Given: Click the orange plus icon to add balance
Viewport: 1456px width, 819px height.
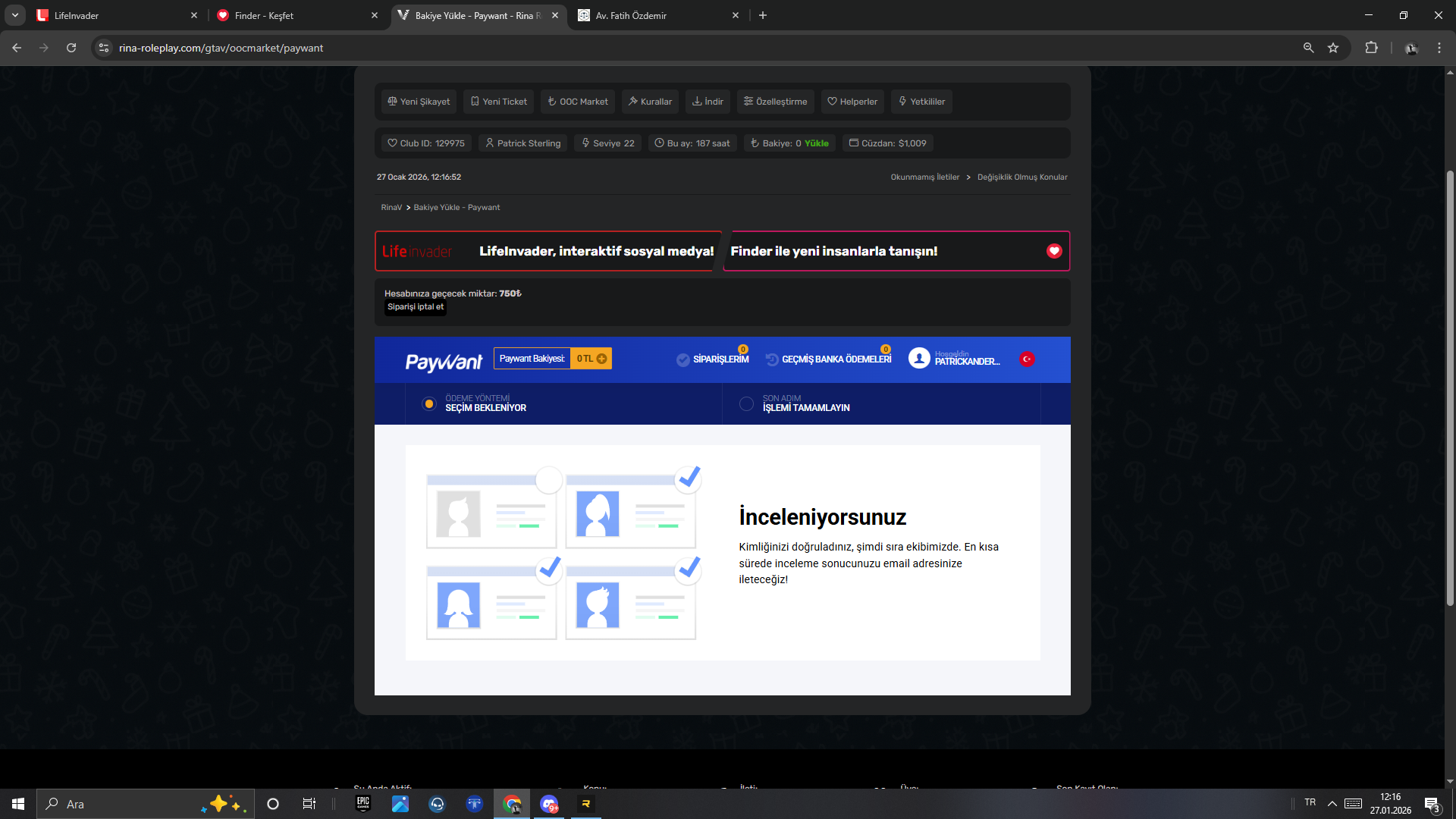Looking at the screenshot, I should pos(602,359).
